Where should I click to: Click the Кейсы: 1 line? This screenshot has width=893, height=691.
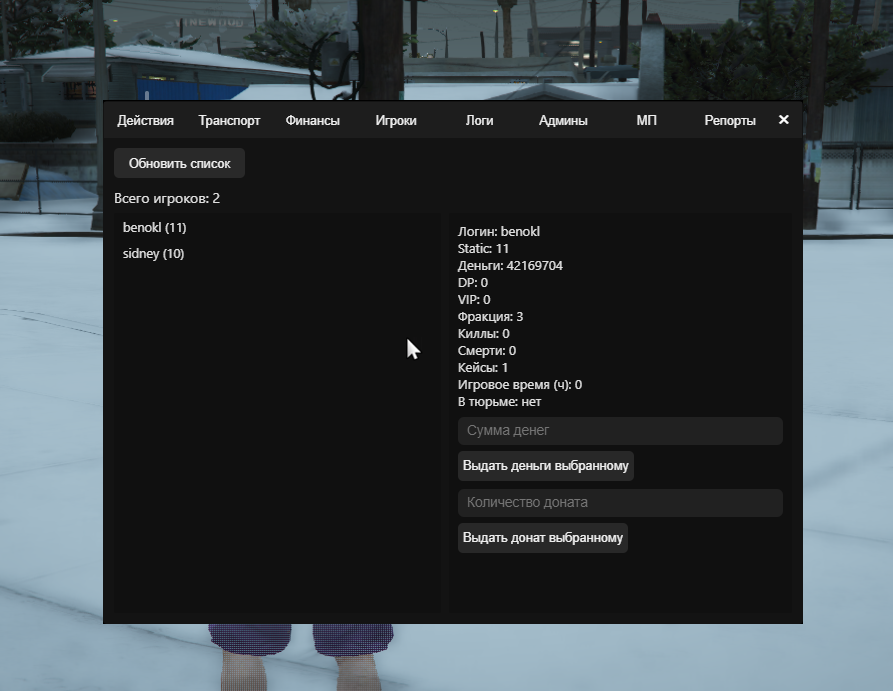coord(483,368)
